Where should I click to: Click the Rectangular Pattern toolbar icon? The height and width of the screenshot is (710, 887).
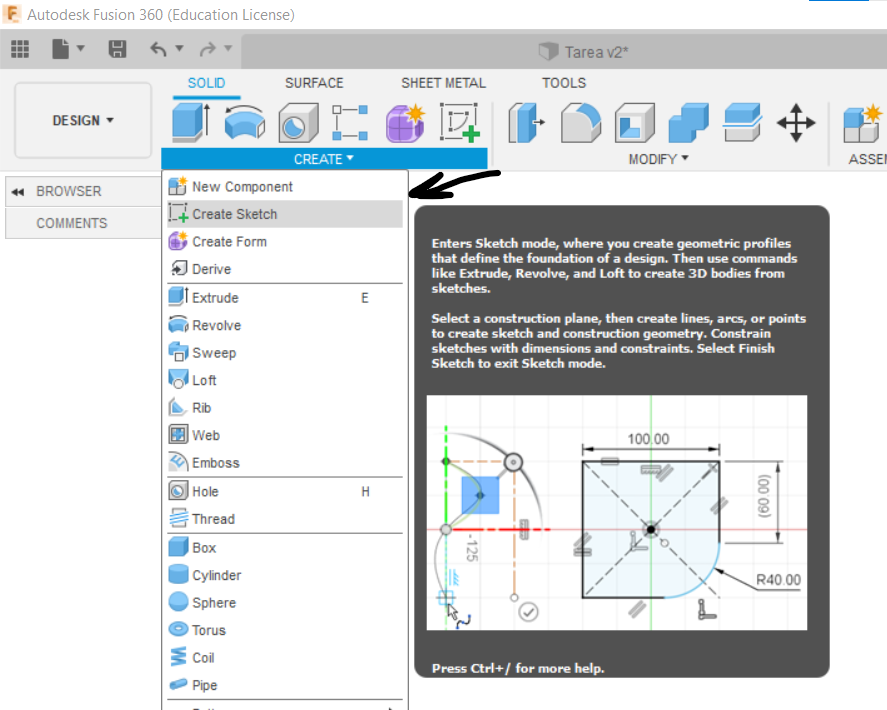350,122
